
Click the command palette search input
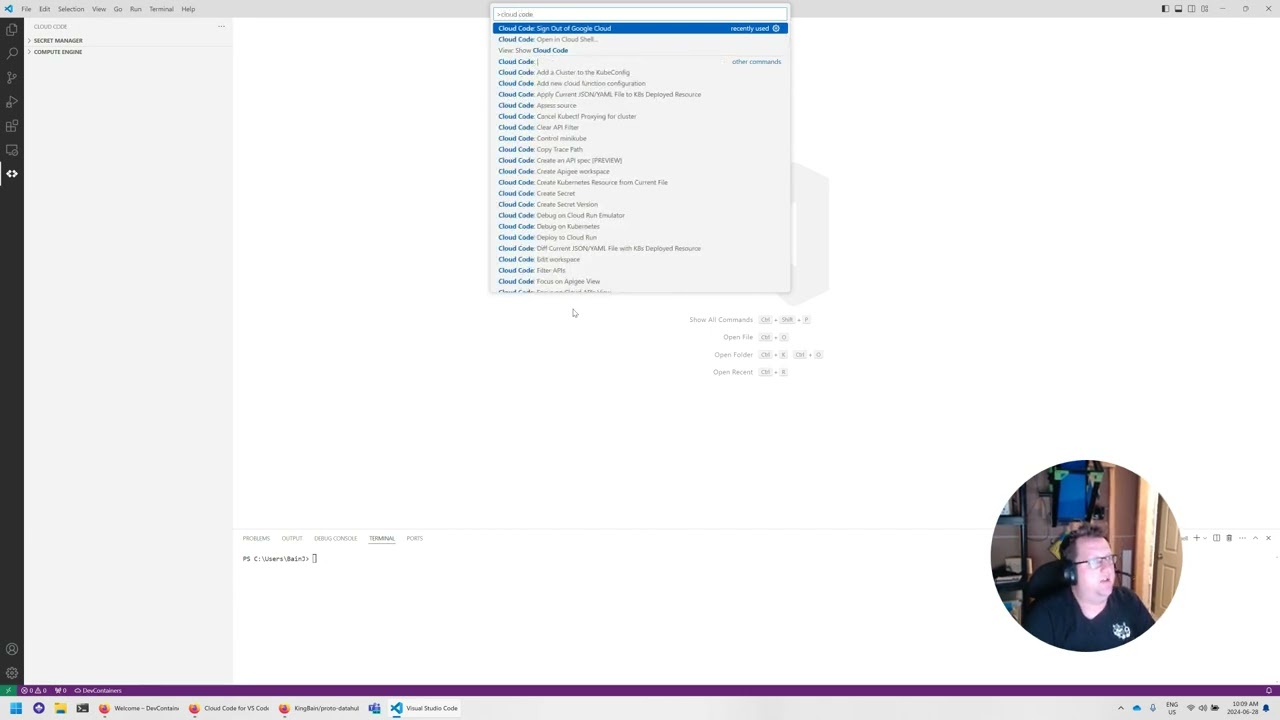click(640, 14)
